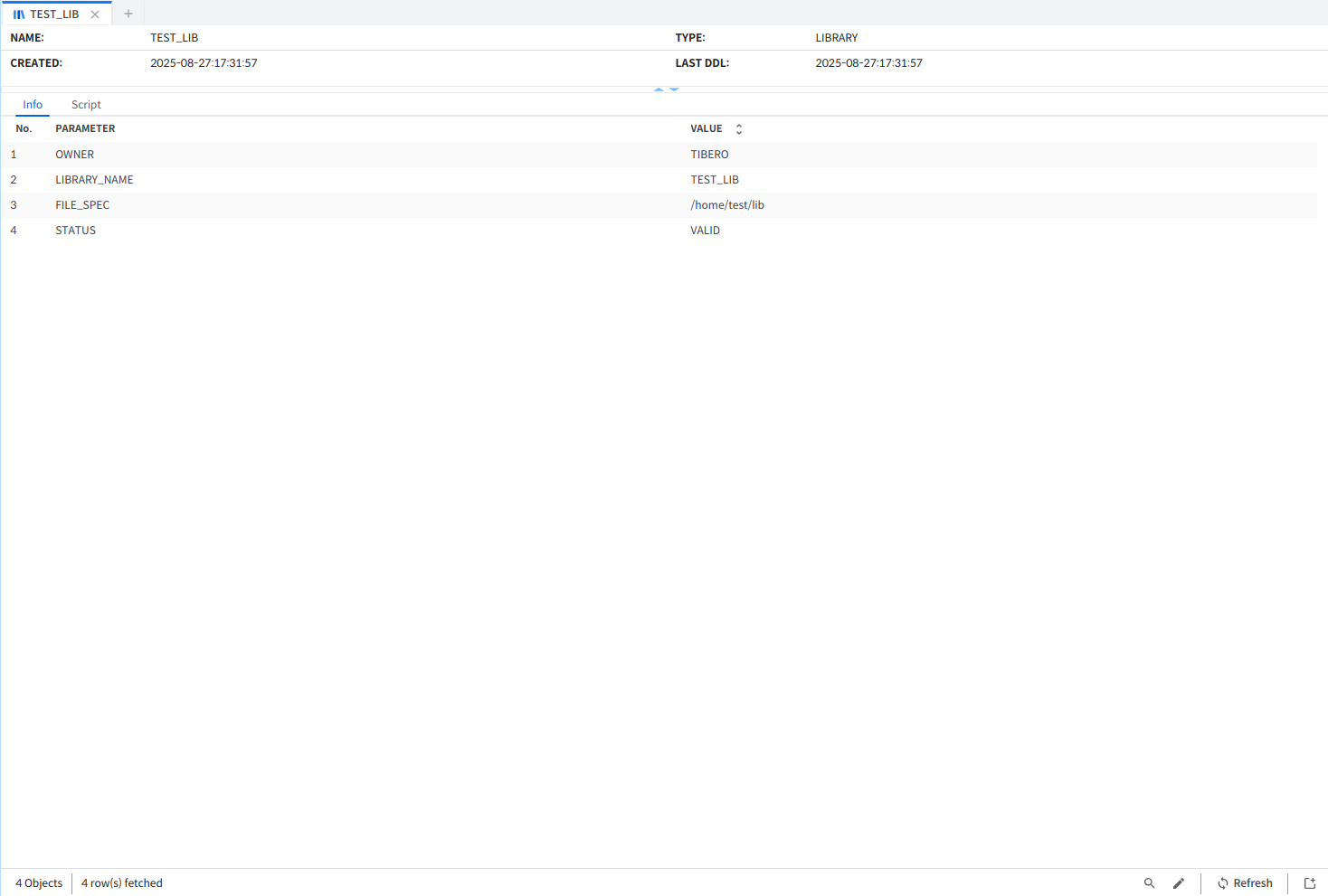Switch to the Script tab
Image resolution: width=1328 pixels, height=896 pixels.
(x=86, y=105)
